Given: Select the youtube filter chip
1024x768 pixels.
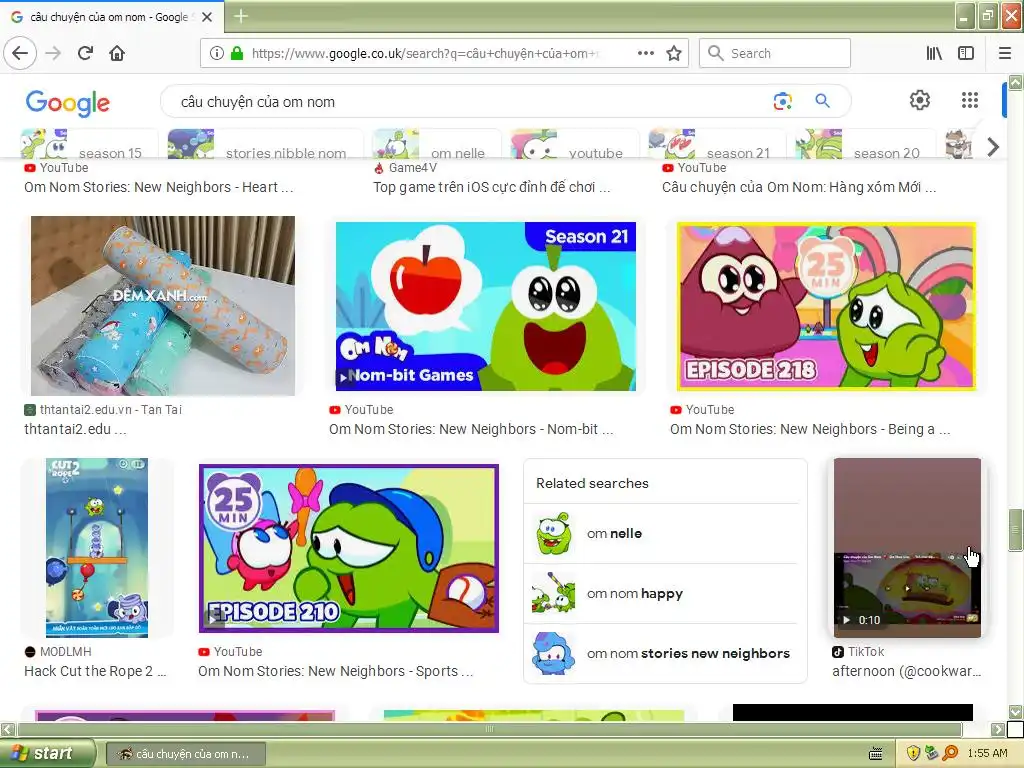Looking at the screenshot, I should click(574, 145).
